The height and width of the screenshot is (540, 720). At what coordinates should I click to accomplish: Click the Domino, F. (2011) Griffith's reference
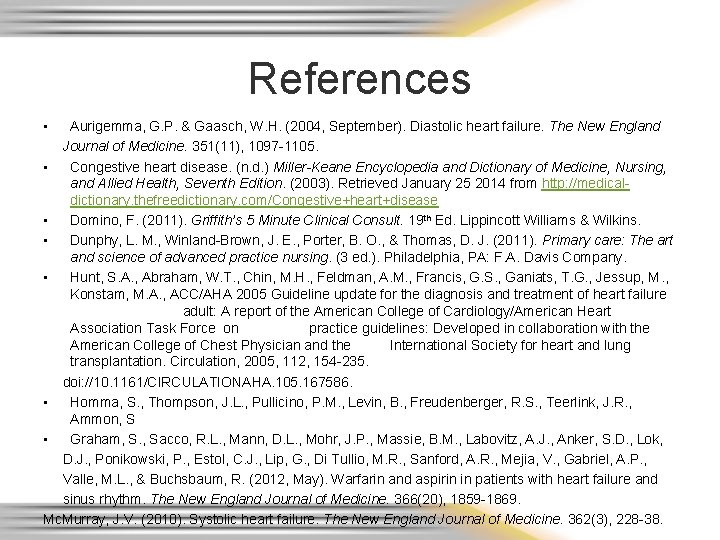tap(355, 220)
